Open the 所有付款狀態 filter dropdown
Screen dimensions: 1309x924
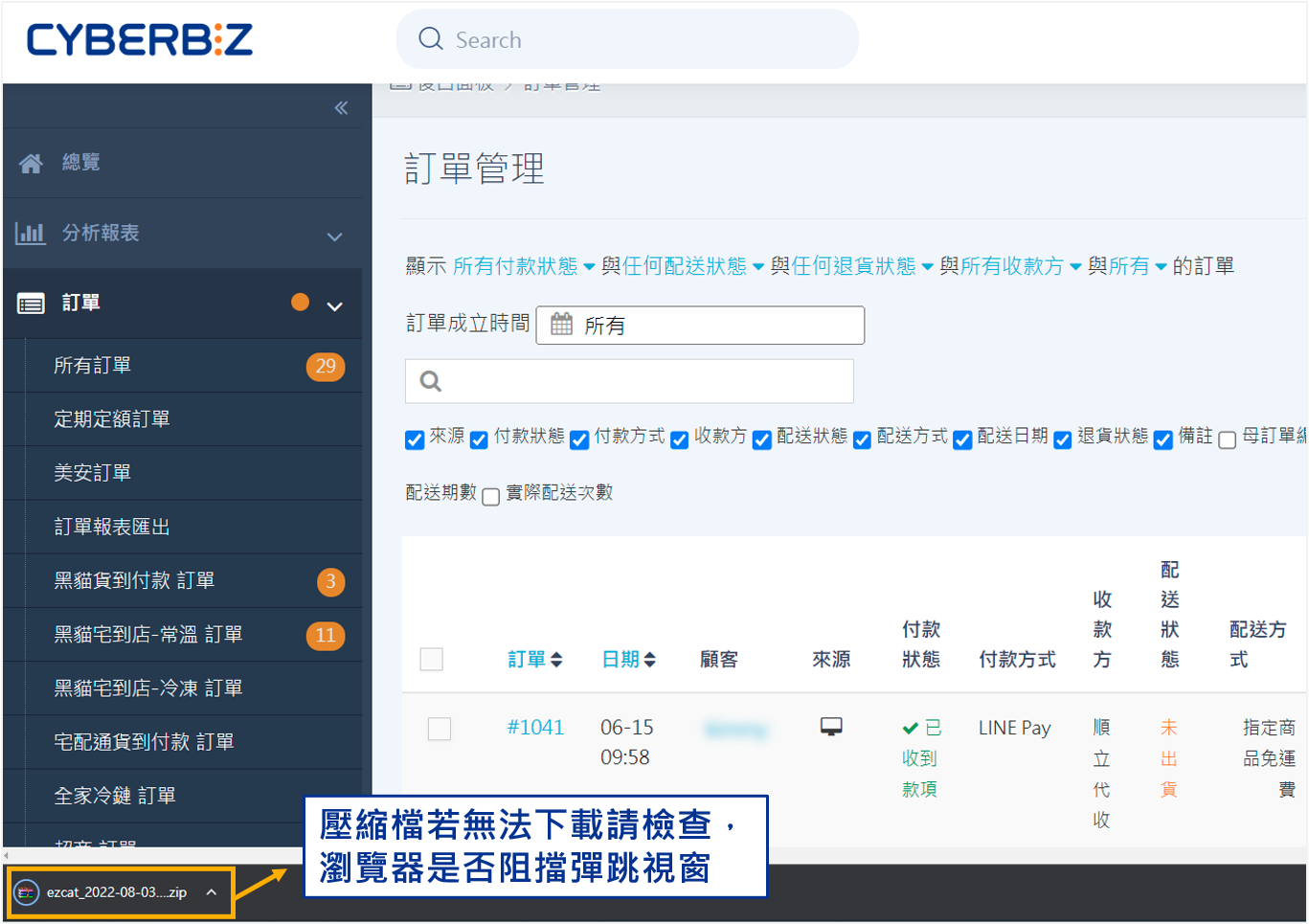point(523,266)
